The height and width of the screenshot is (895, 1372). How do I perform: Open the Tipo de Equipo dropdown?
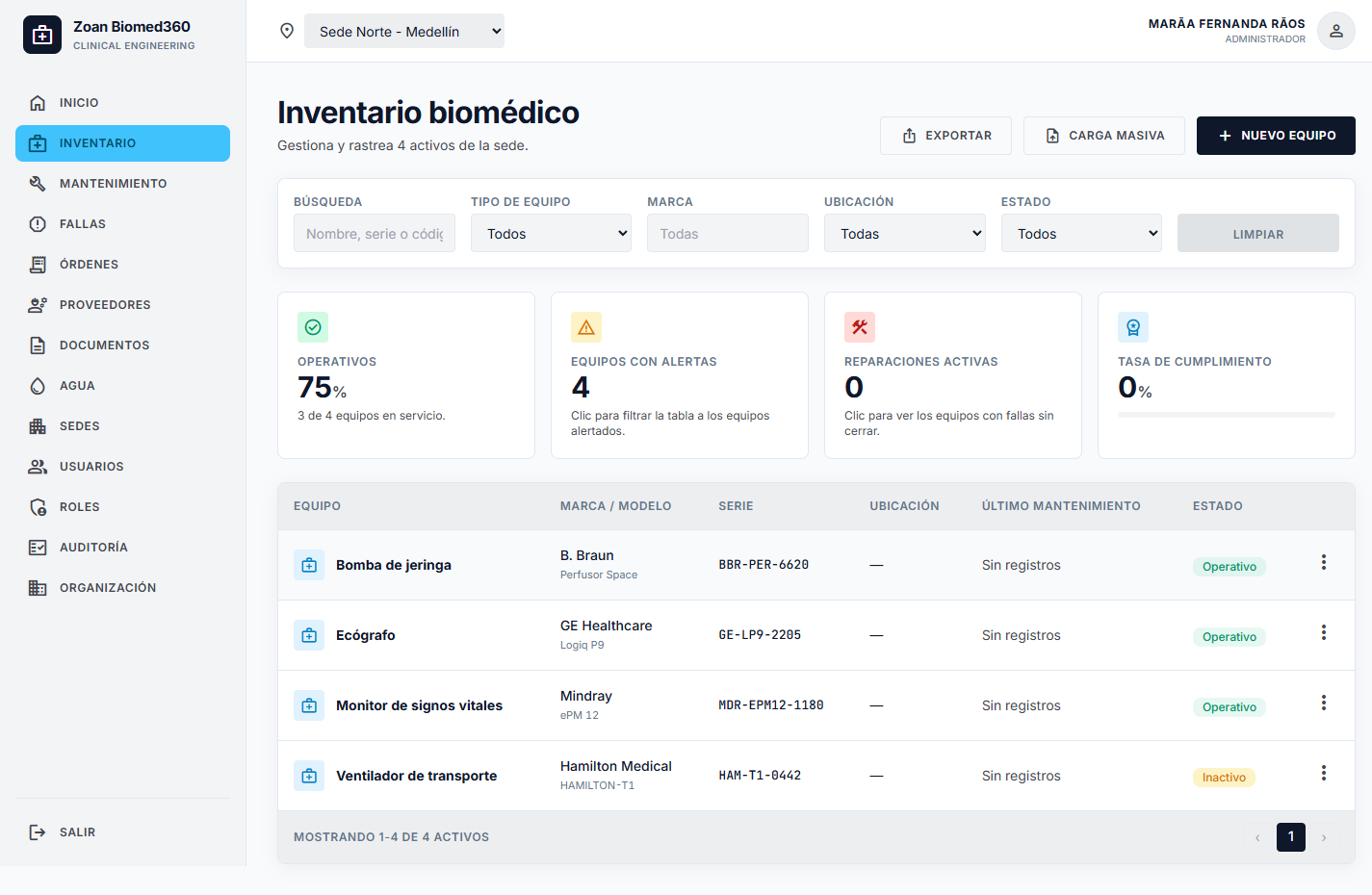coord(551,233)
